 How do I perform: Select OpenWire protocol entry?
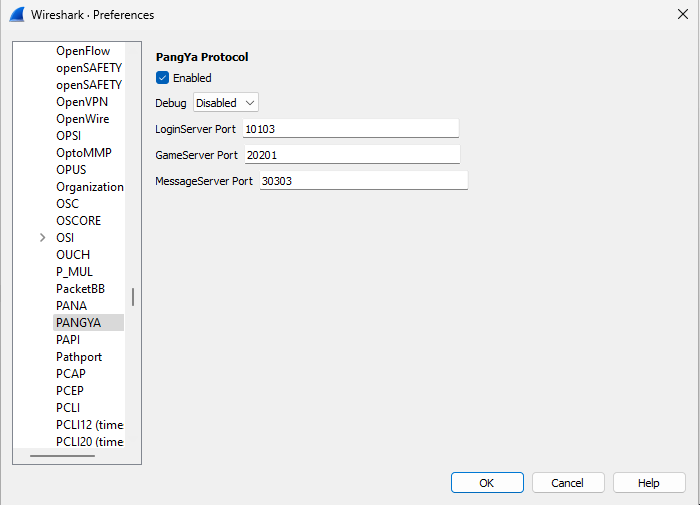click(x=83, y=119)
